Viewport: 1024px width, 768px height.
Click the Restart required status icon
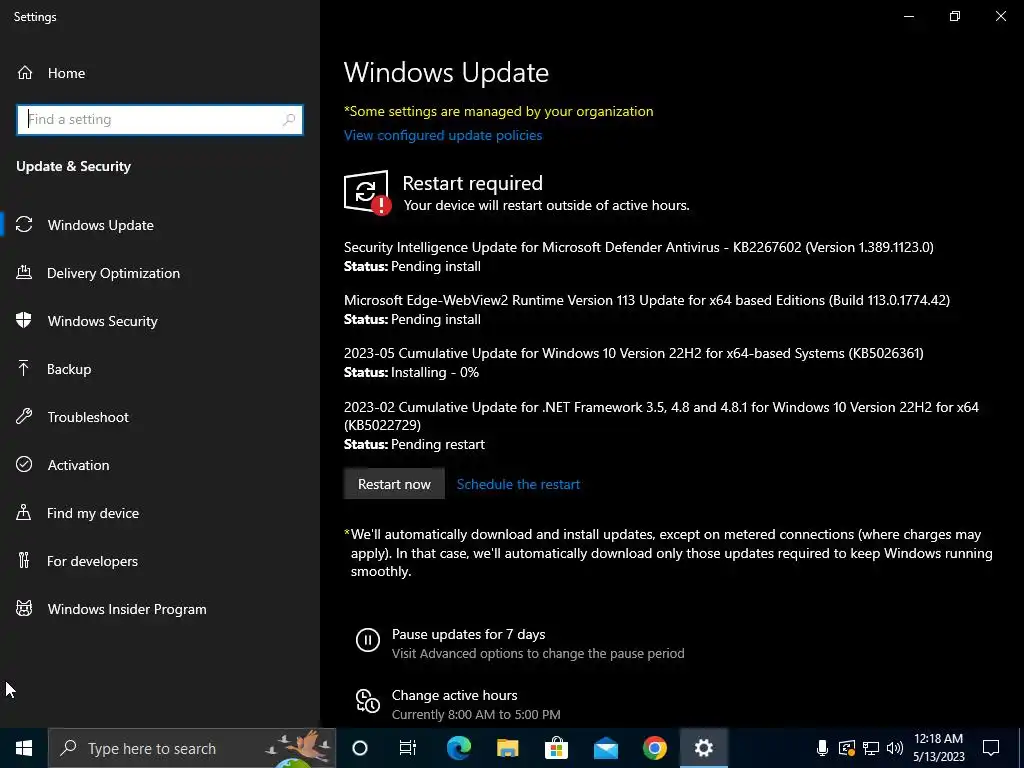(367, 193)
